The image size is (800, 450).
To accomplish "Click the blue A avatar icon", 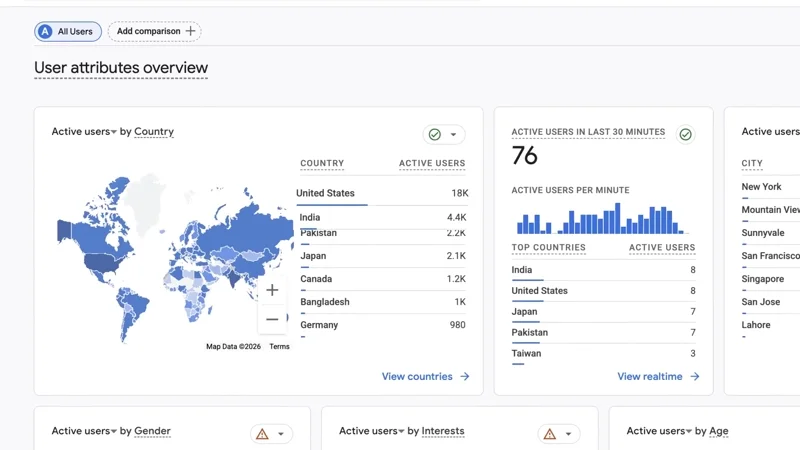I will 45,32.
